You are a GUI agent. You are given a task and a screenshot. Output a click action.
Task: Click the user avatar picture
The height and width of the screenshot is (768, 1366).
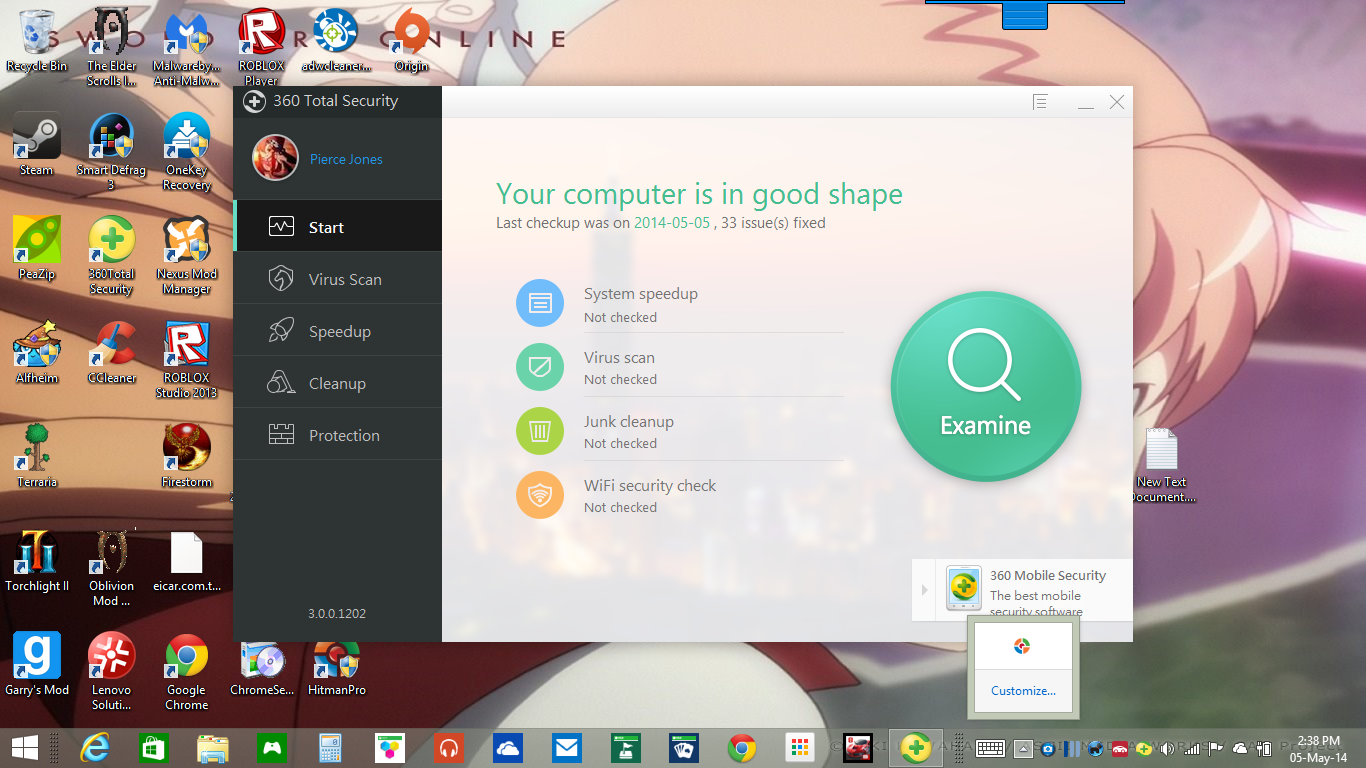pyautogui.click(x=275, y=158)
